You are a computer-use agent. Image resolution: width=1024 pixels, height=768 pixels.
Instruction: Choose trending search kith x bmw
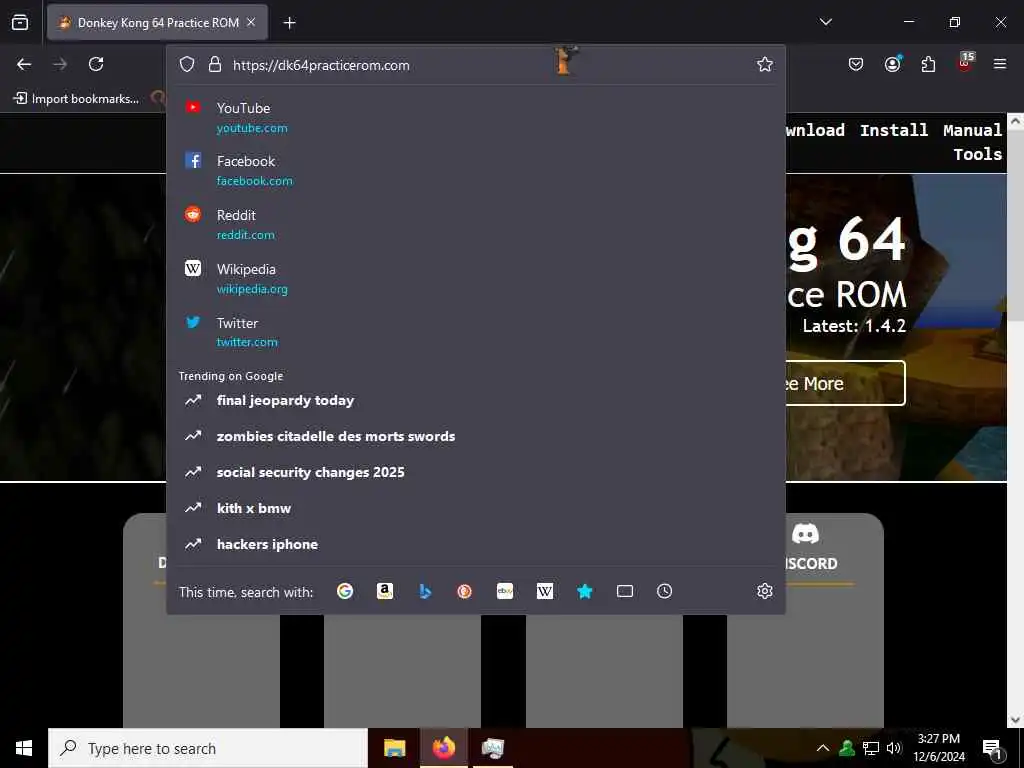[475, 508]
